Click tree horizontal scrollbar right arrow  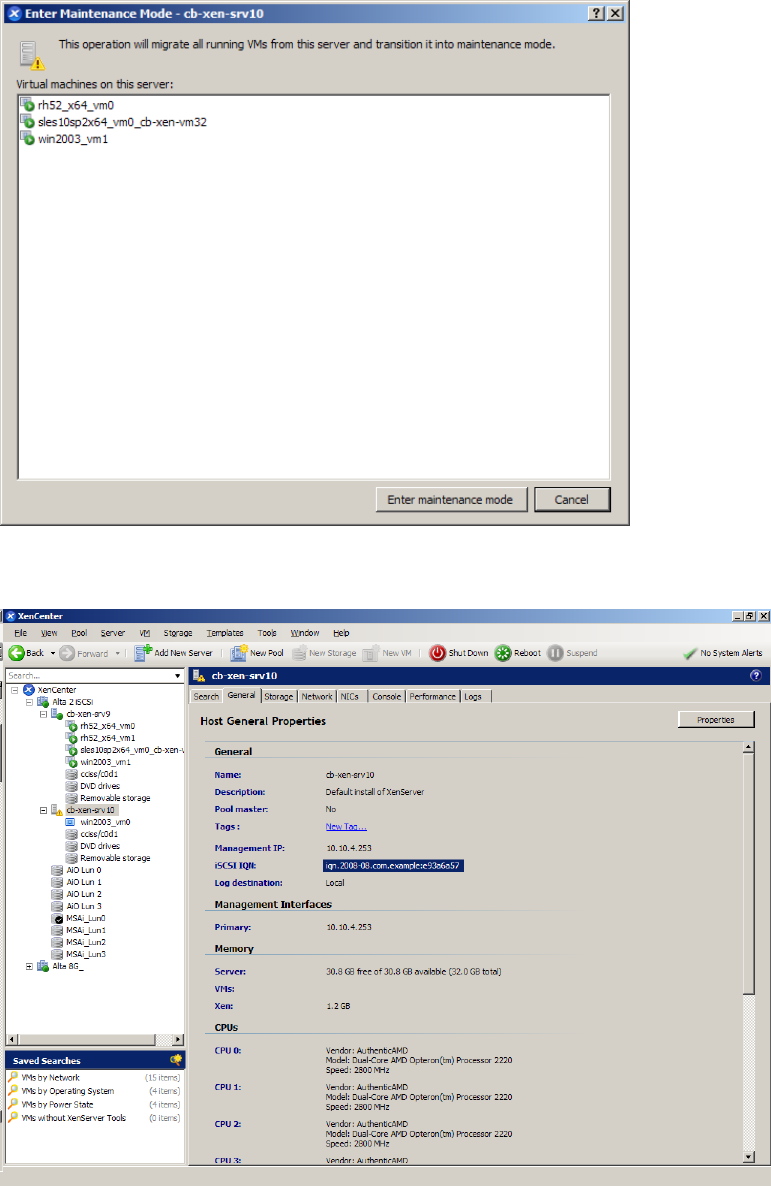179,1039
